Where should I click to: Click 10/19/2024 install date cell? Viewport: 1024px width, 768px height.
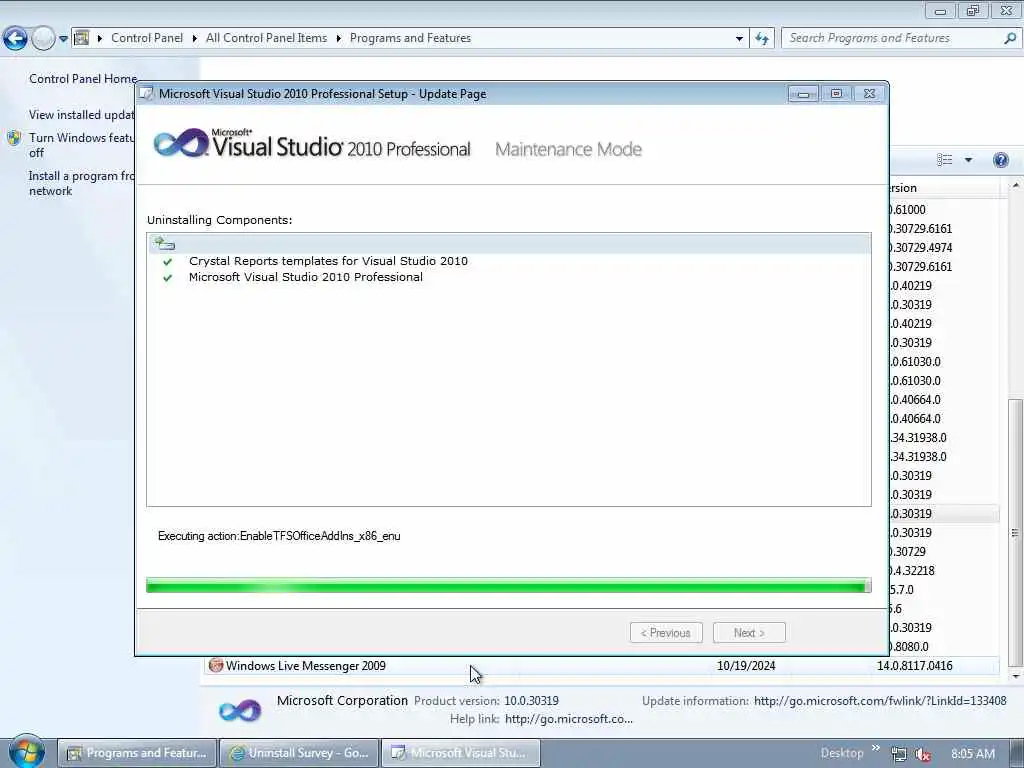[x=746, y=665]
